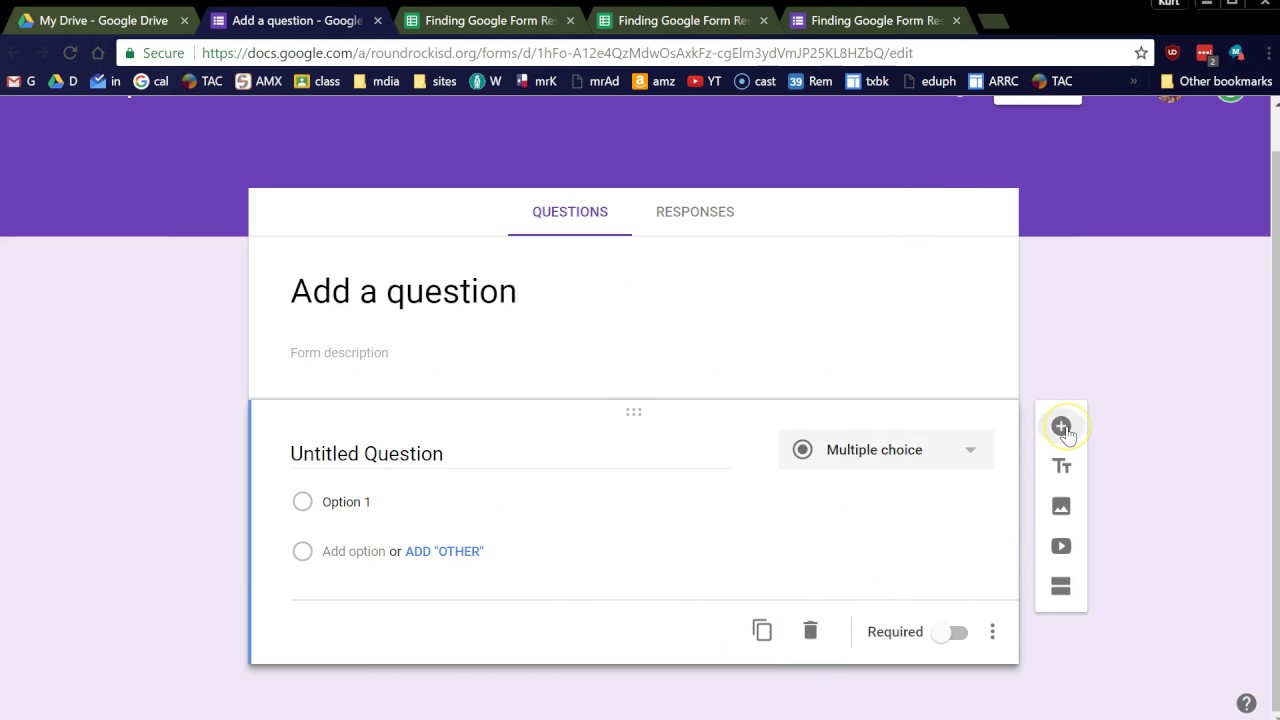Screen dimensions: 1280x720
Task: Open the class bookmark link
Action: [x=317, y=81]
